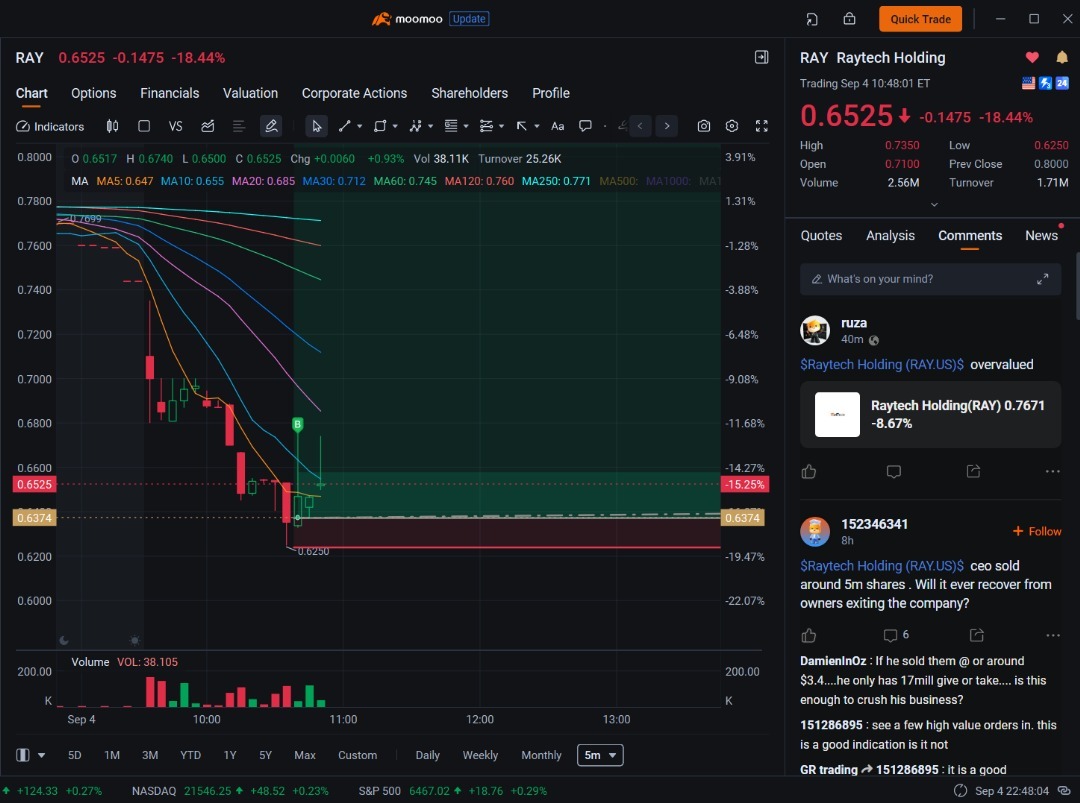Expand the comment composer
Viewport: 1080px width, 803px height.
point(1042,279)
